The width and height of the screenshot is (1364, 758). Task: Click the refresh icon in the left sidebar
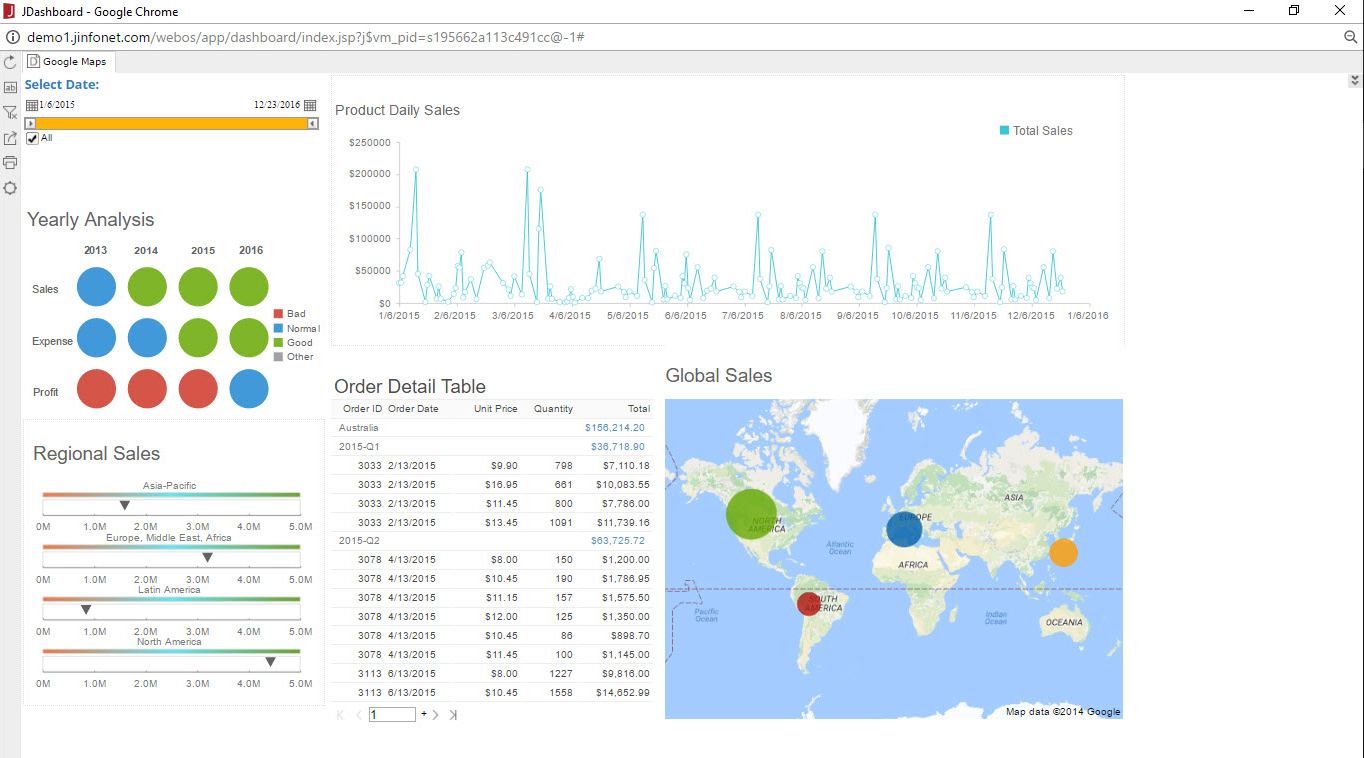tap(10, 62)
